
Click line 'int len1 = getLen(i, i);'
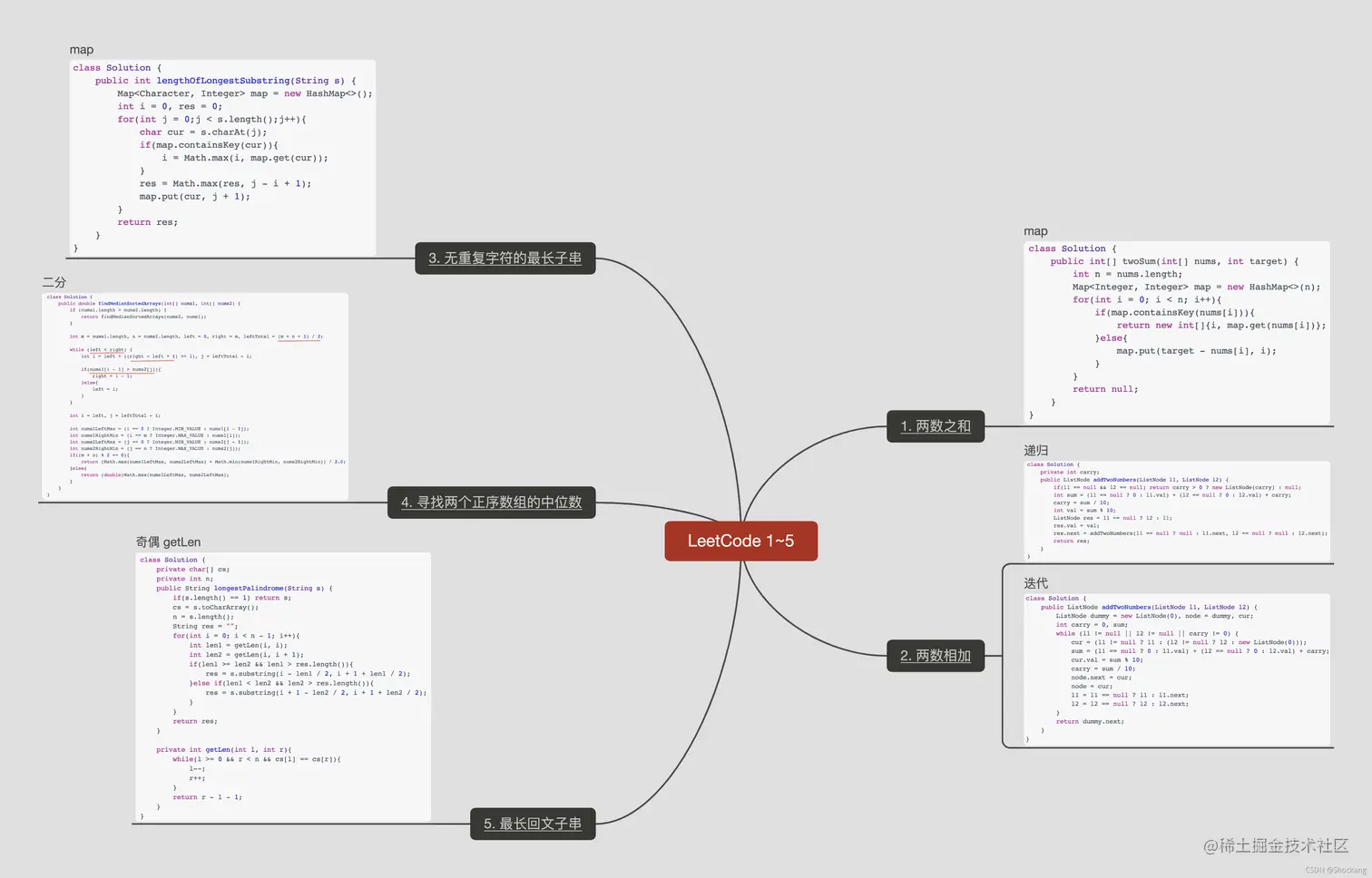point(237,645)
